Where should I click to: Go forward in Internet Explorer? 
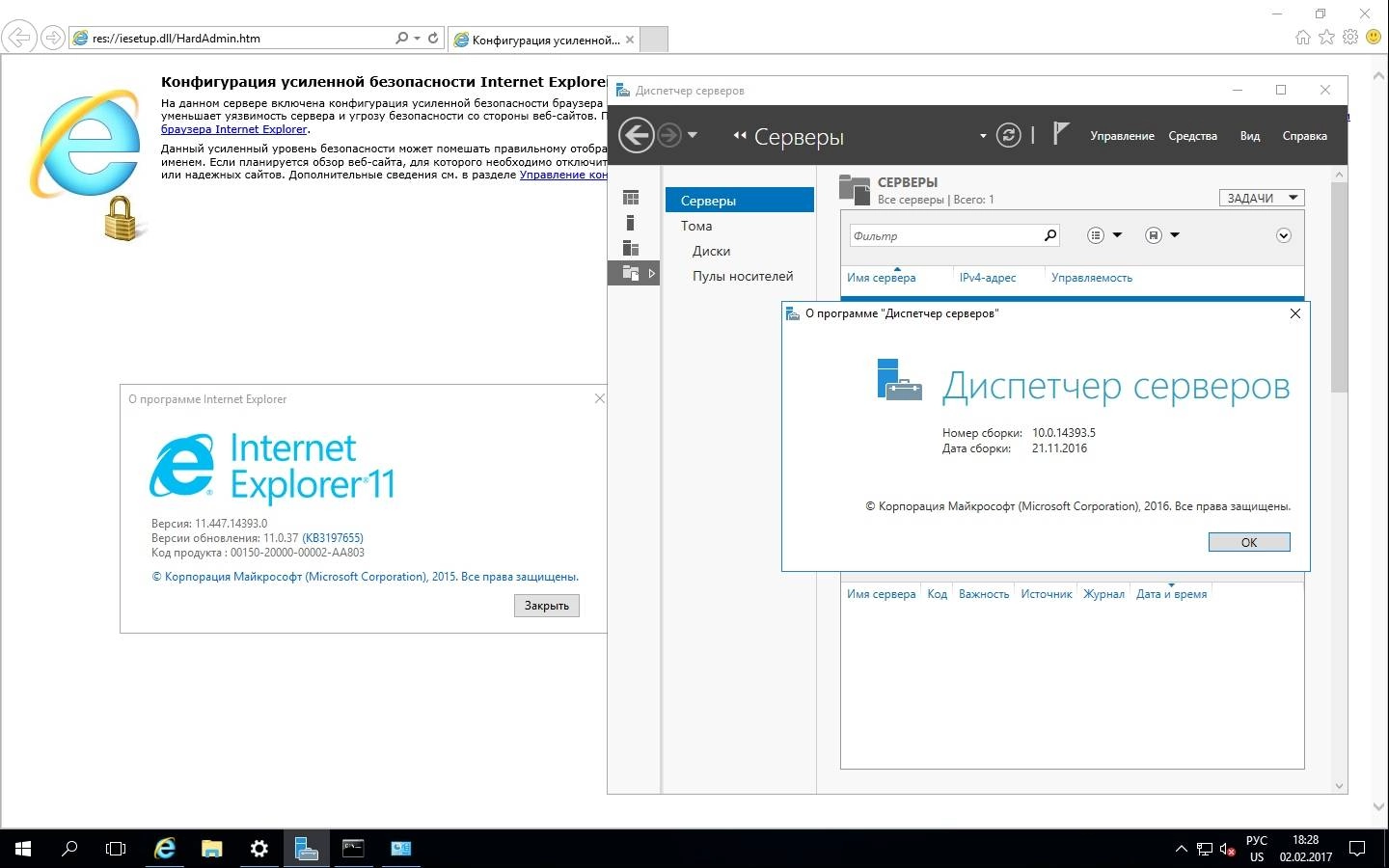(53, 38)
